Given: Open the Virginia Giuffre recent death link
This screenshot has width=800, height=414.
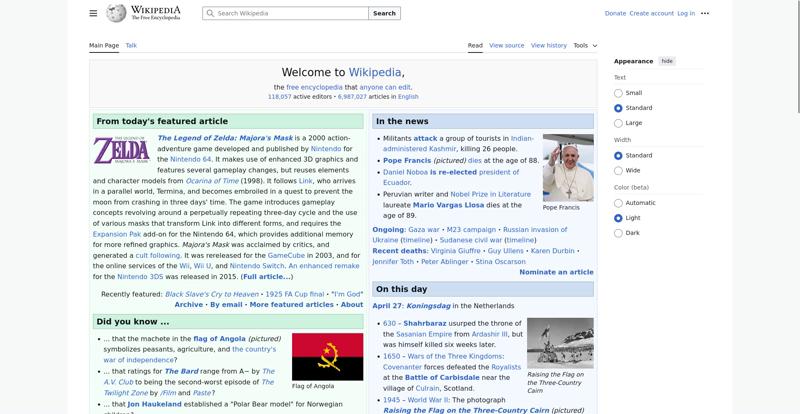Looking at the screenshot, I should click(455, 251).
